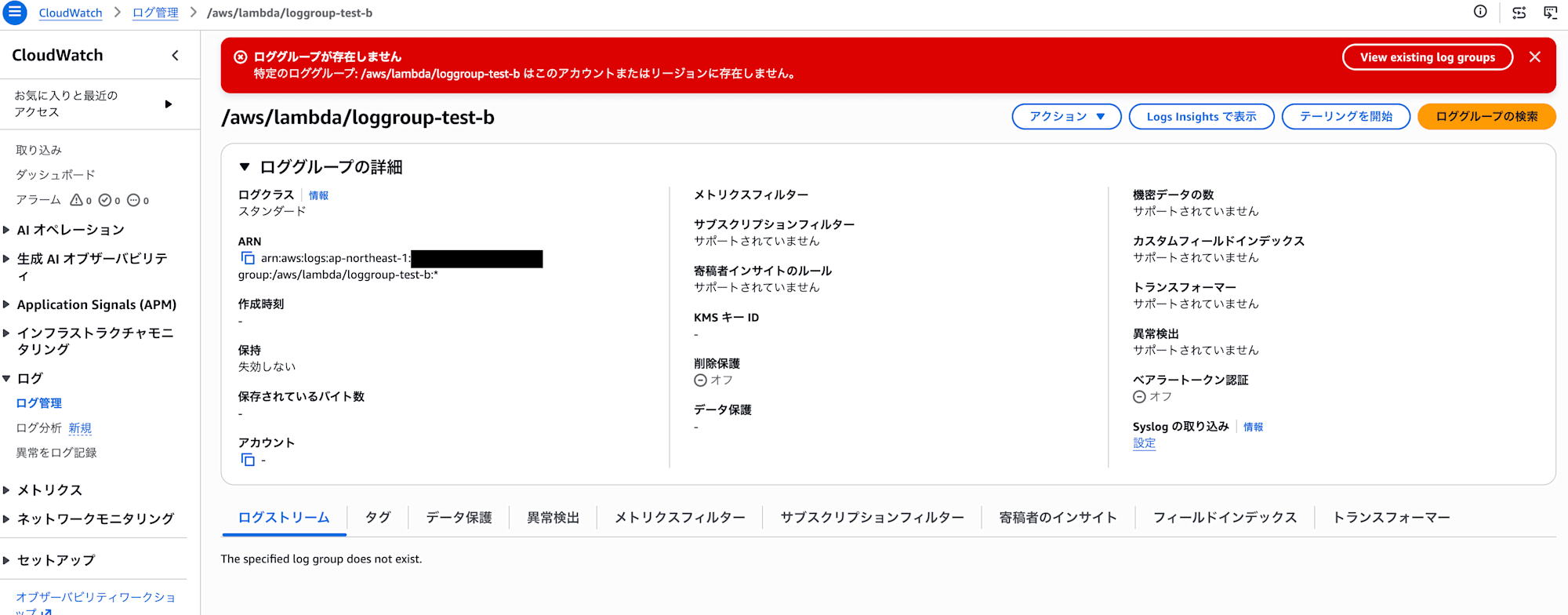
Task: Open the フィールドインデックス tab
Action: click(1225, 518)
